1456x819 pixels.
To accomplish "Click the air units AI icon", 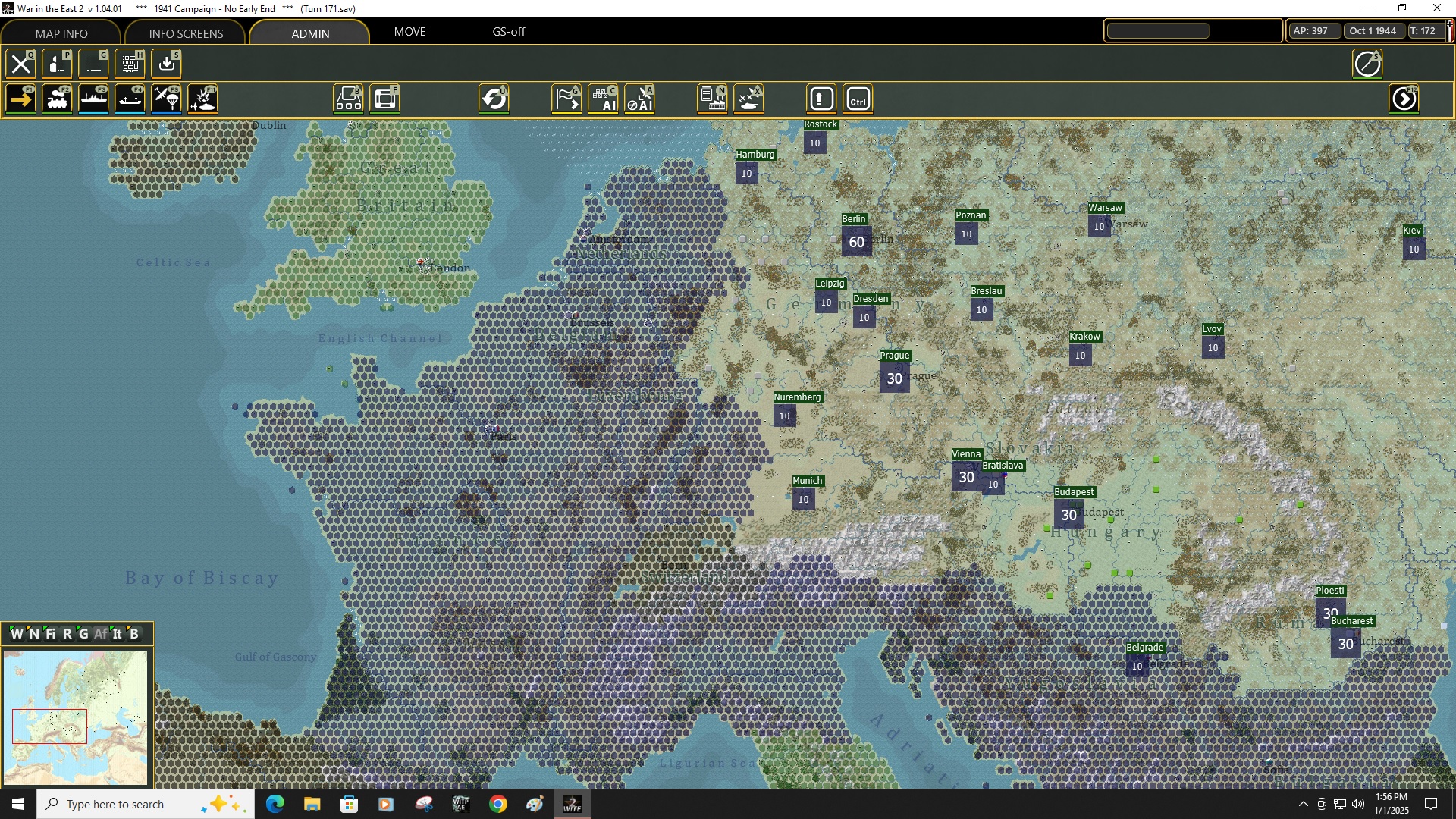I will point(639,99).
